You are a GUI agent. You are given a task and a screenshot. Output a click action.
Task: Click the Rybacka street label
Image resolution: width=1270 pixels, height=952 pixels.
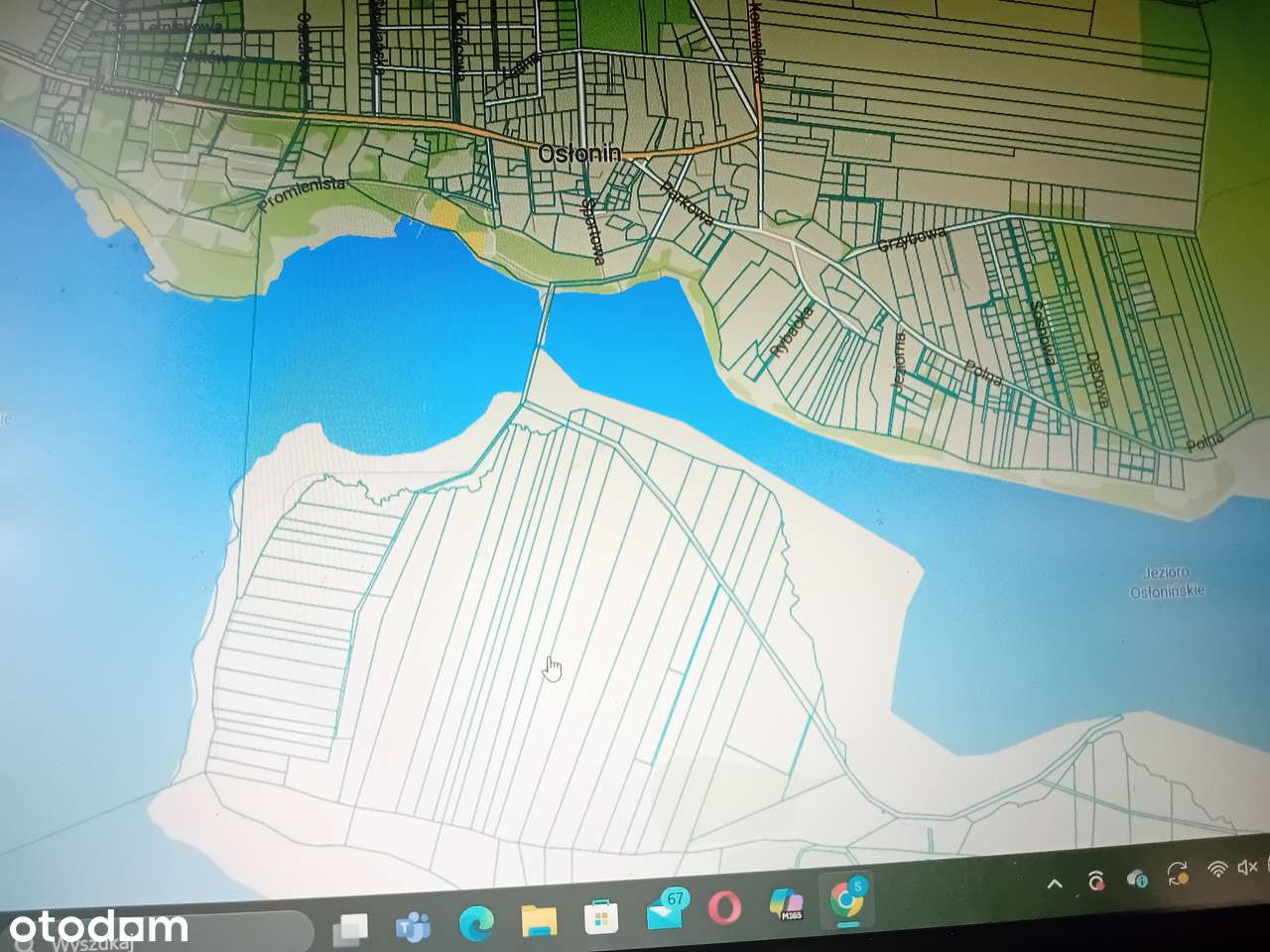pos(791,332)
